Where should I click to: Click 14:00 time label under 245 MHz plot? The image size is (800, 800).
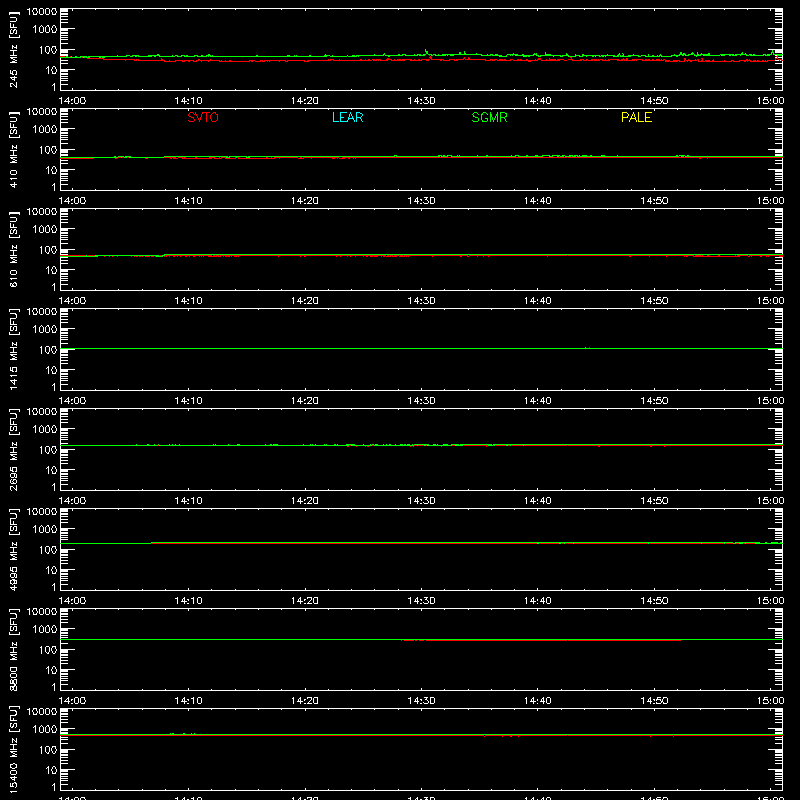(72, 101)
